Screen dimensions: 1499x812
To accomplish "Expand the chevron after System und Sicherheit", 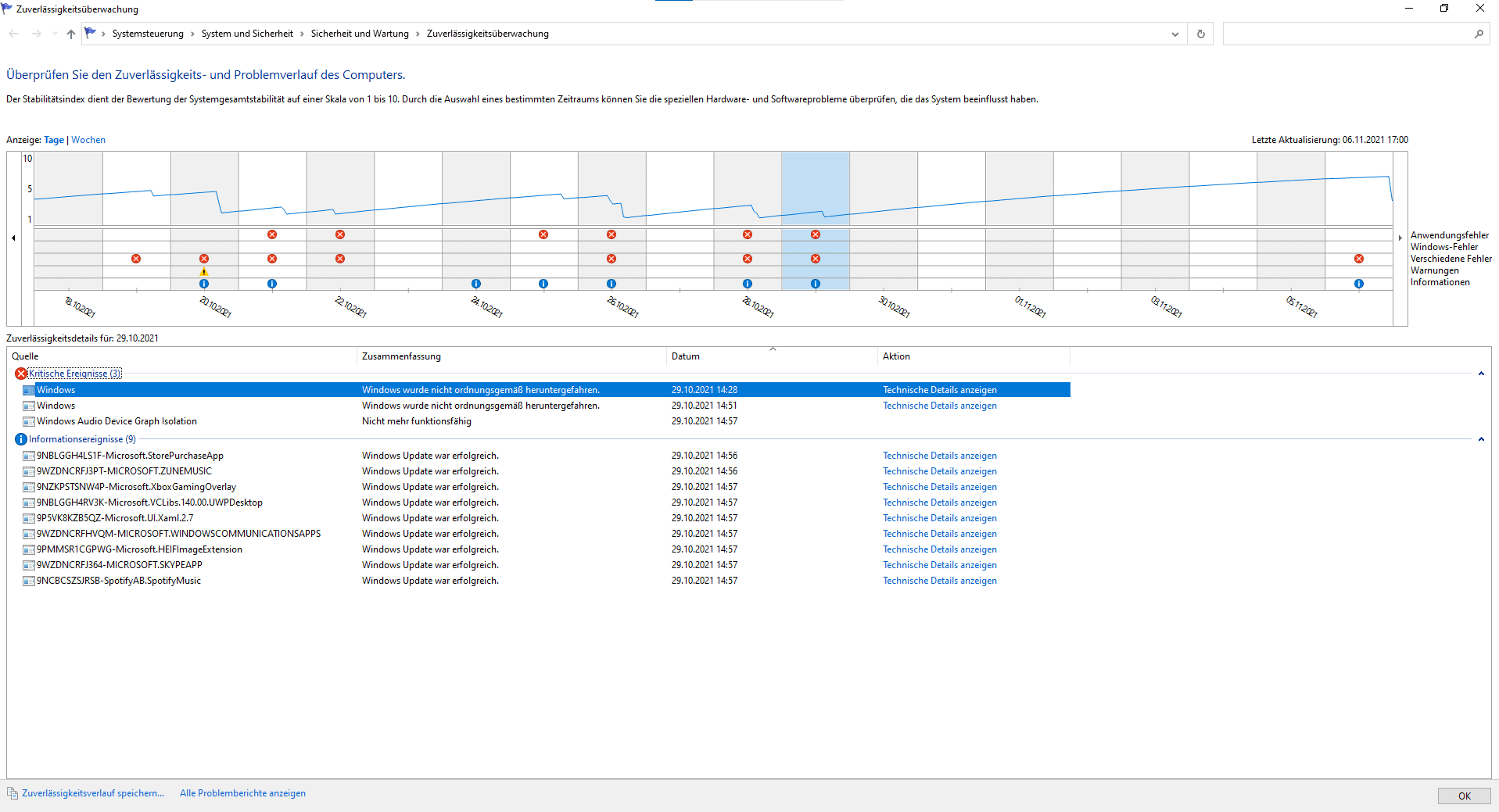I will tap(302, 34).
